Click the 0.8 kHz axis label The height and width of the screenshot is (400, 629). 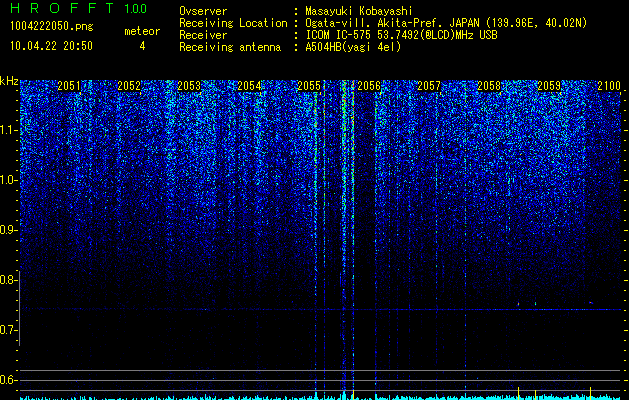[8, 280]
